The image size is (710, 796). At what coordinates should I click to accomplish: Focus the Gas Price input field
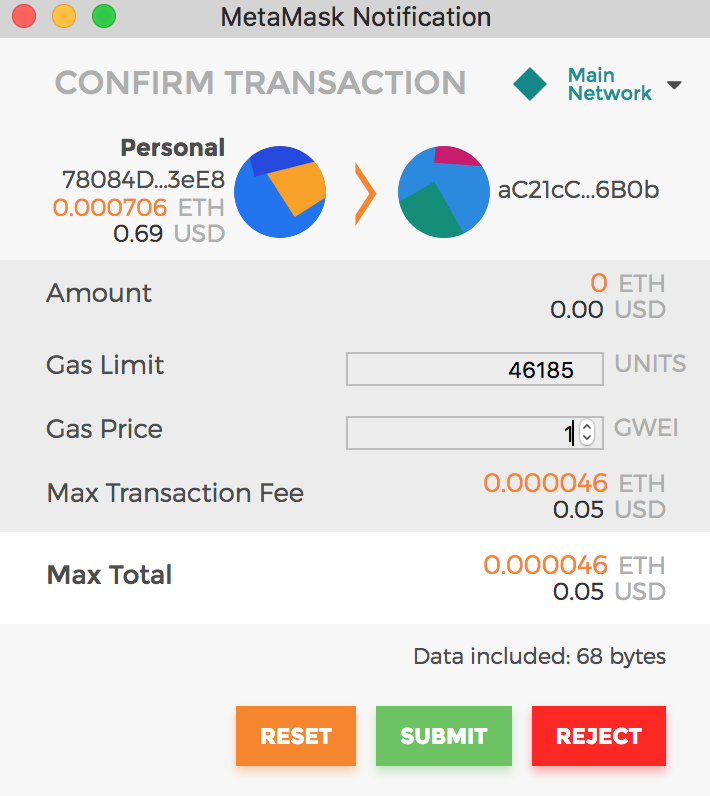pyautogui.click(x=475, y=433)
